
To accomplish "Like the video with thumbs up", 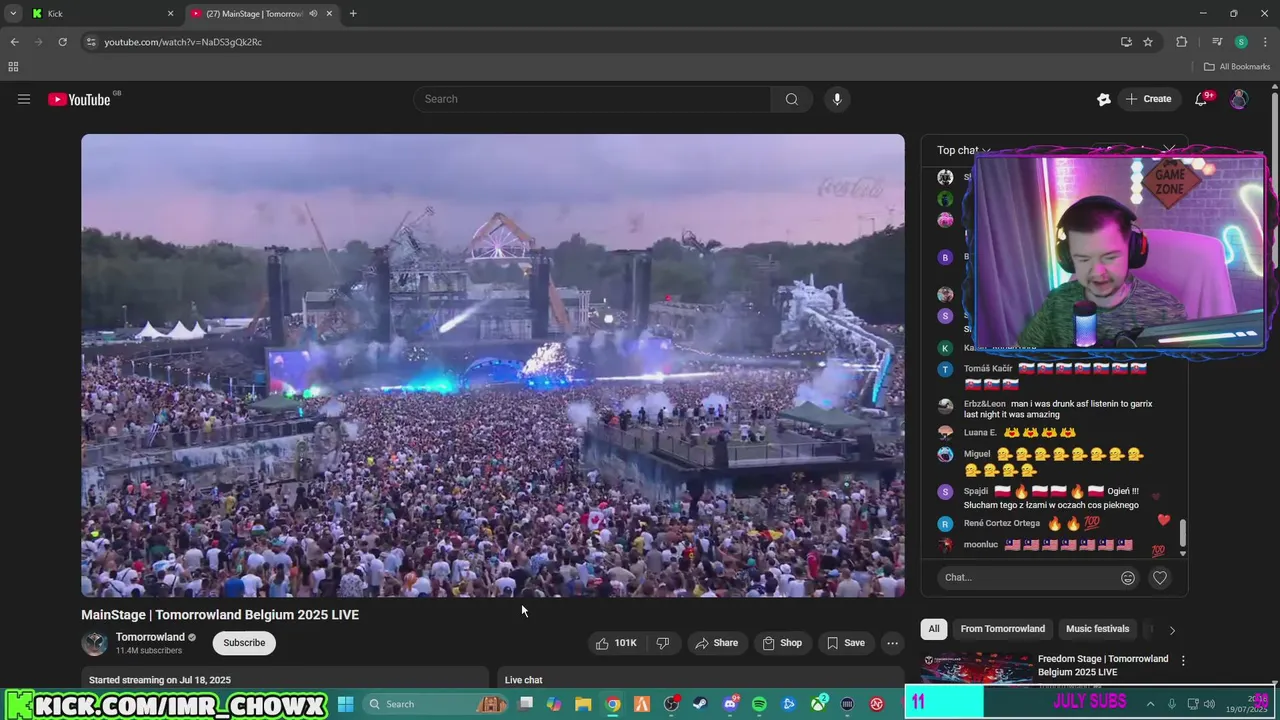I will (x=616, y=643).
